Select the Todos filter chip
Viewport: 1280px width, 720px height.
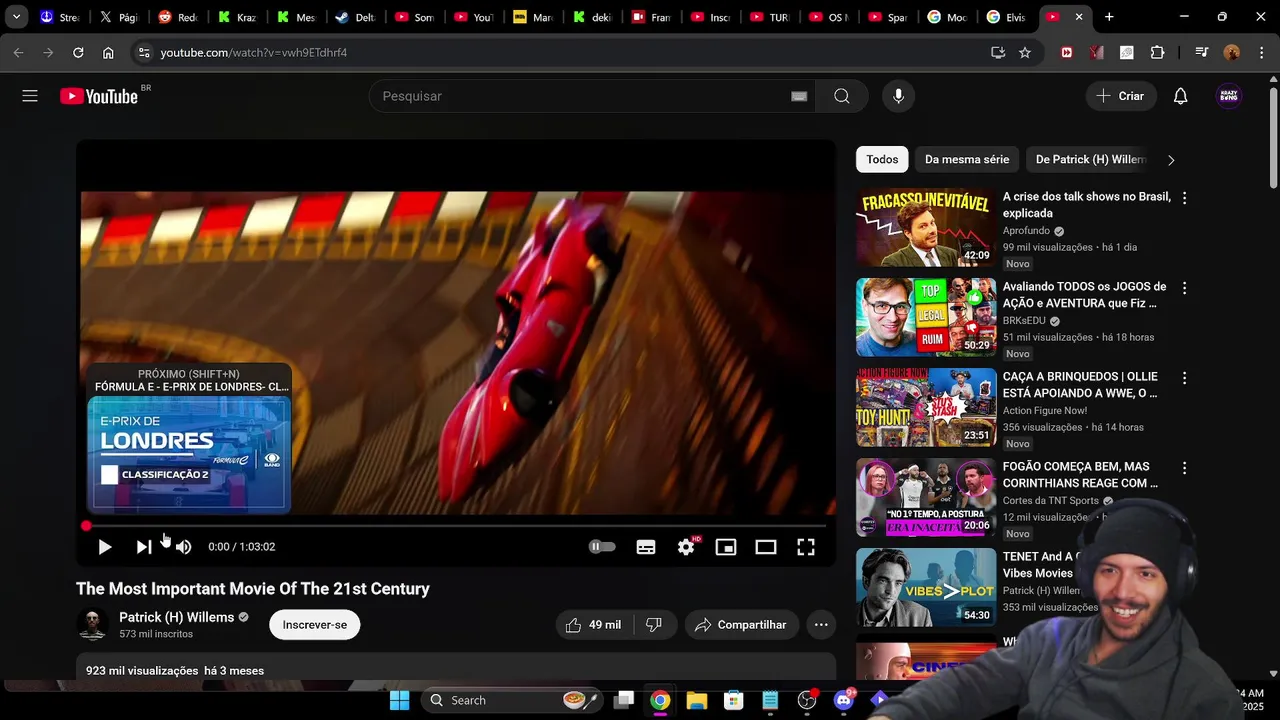pyautogui.click(x=882, y=159)
